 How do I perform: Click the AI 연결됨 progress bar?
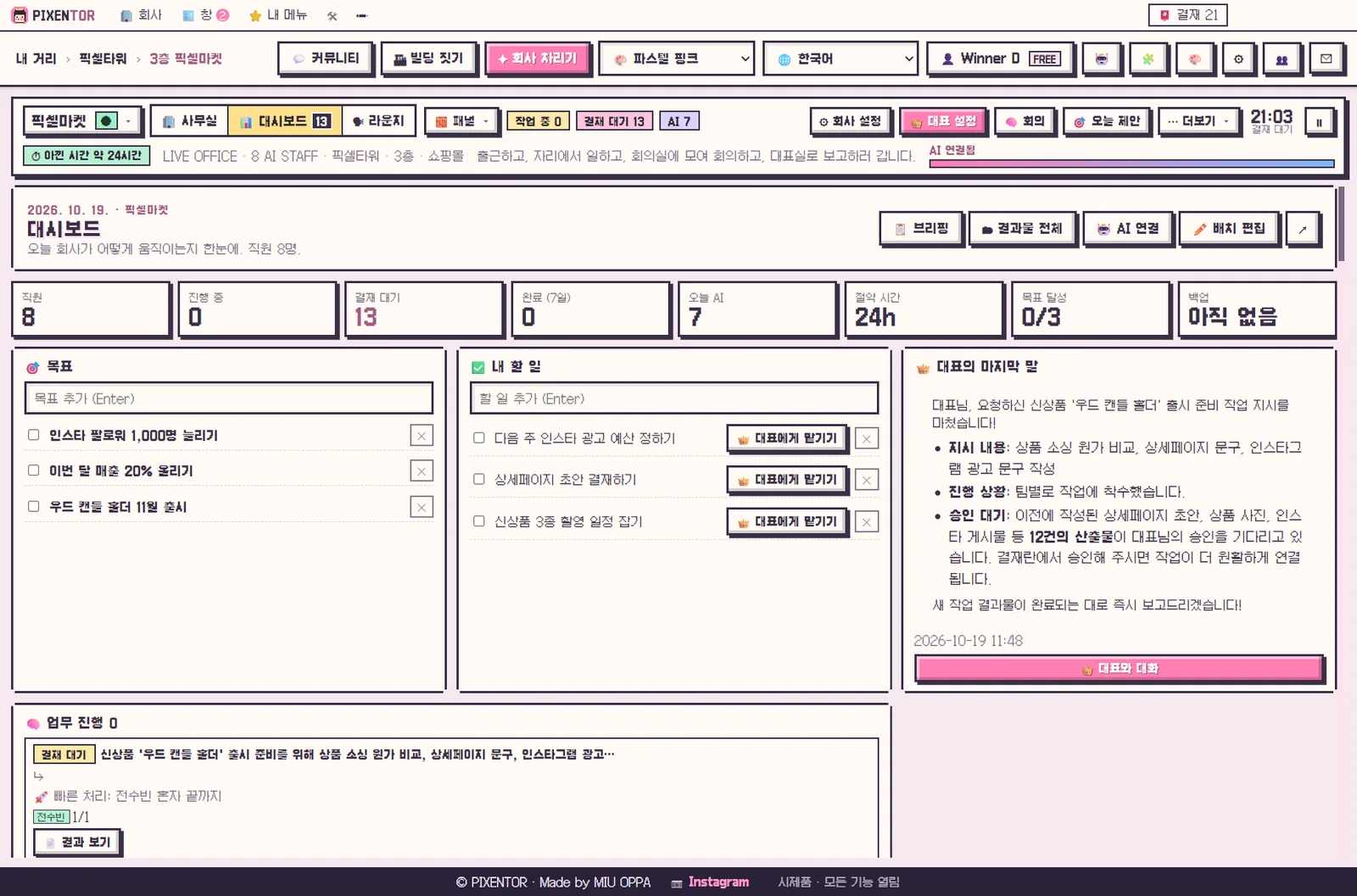(1131, 164)
